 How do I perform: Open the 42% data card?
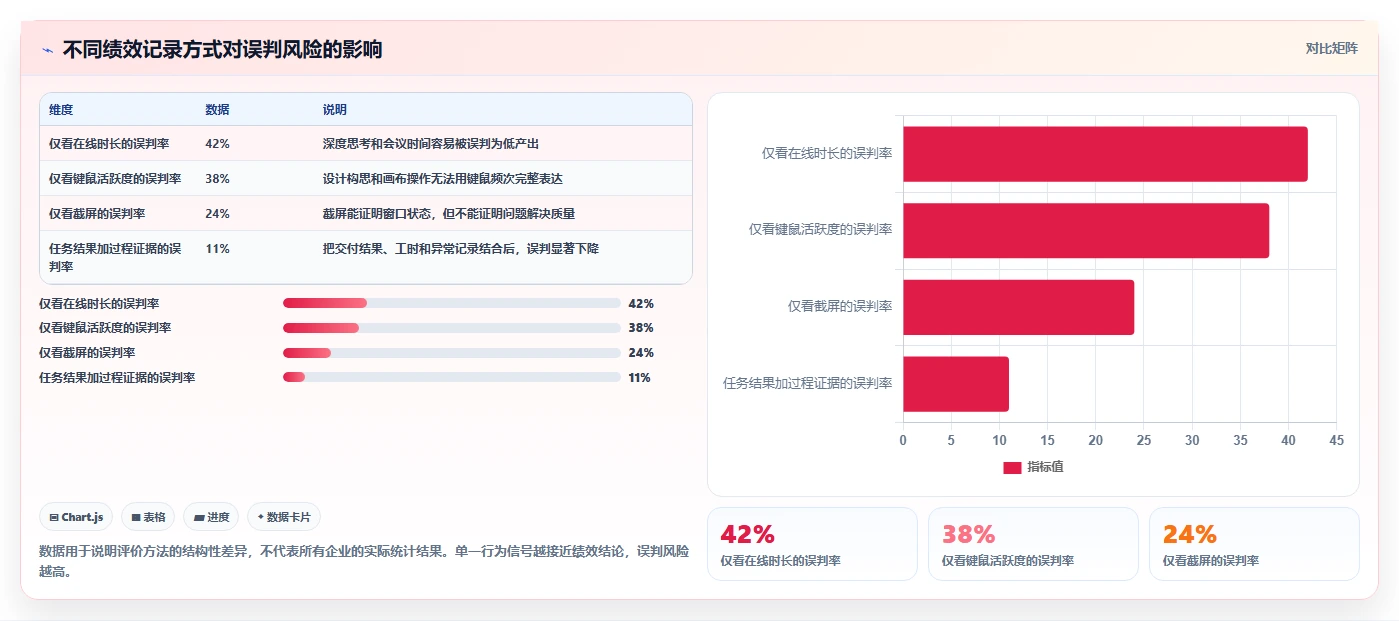[x=812, y=544]
